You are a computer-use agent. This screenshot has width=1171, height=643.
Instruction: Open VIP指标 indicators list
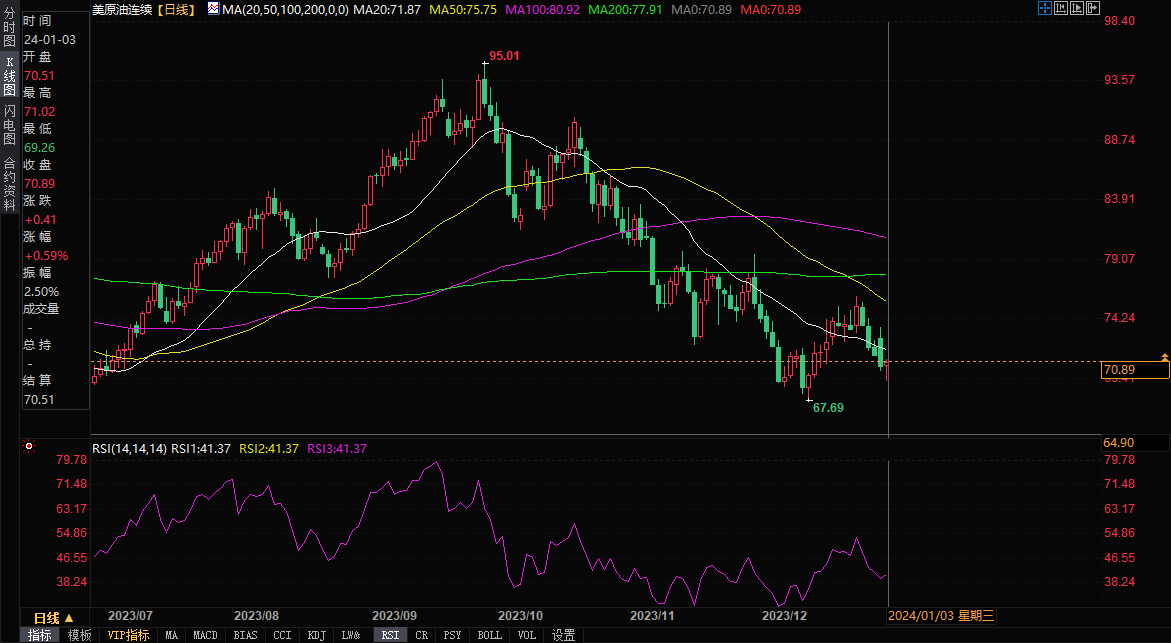128,635
